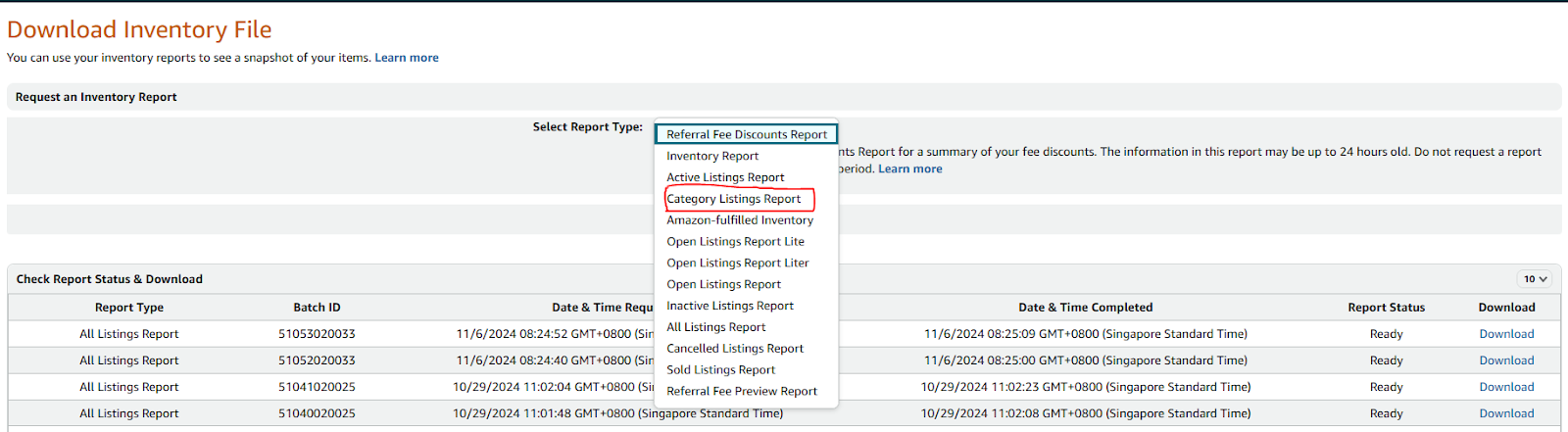Choose the Open Listings Report entry
This screenshot has height=432, width=1568.
tap(723, 285)
